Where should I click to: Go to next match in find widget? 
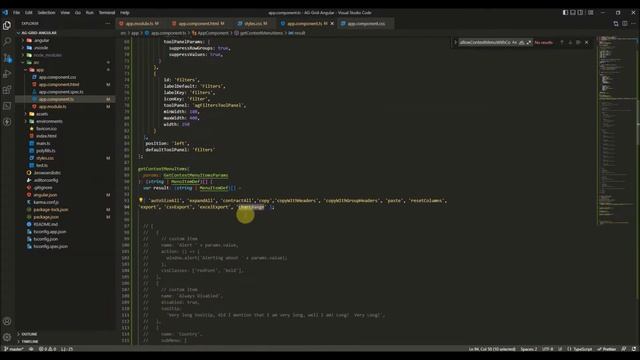(570, 42)
